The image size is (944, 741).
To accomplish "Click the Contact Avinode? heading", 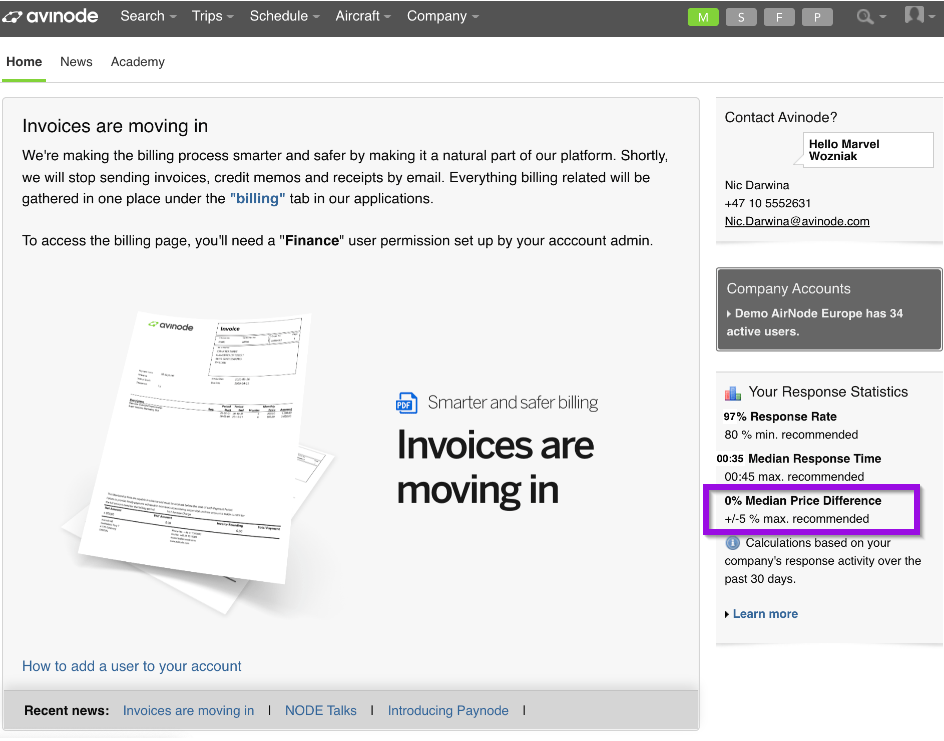I will click(781, 117).
